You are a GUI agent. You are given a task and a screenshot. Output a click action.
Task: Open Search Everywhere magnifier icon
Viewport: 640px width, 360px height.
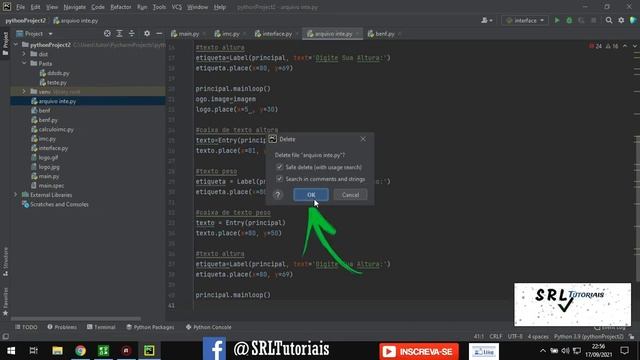[x=609, y=20]
